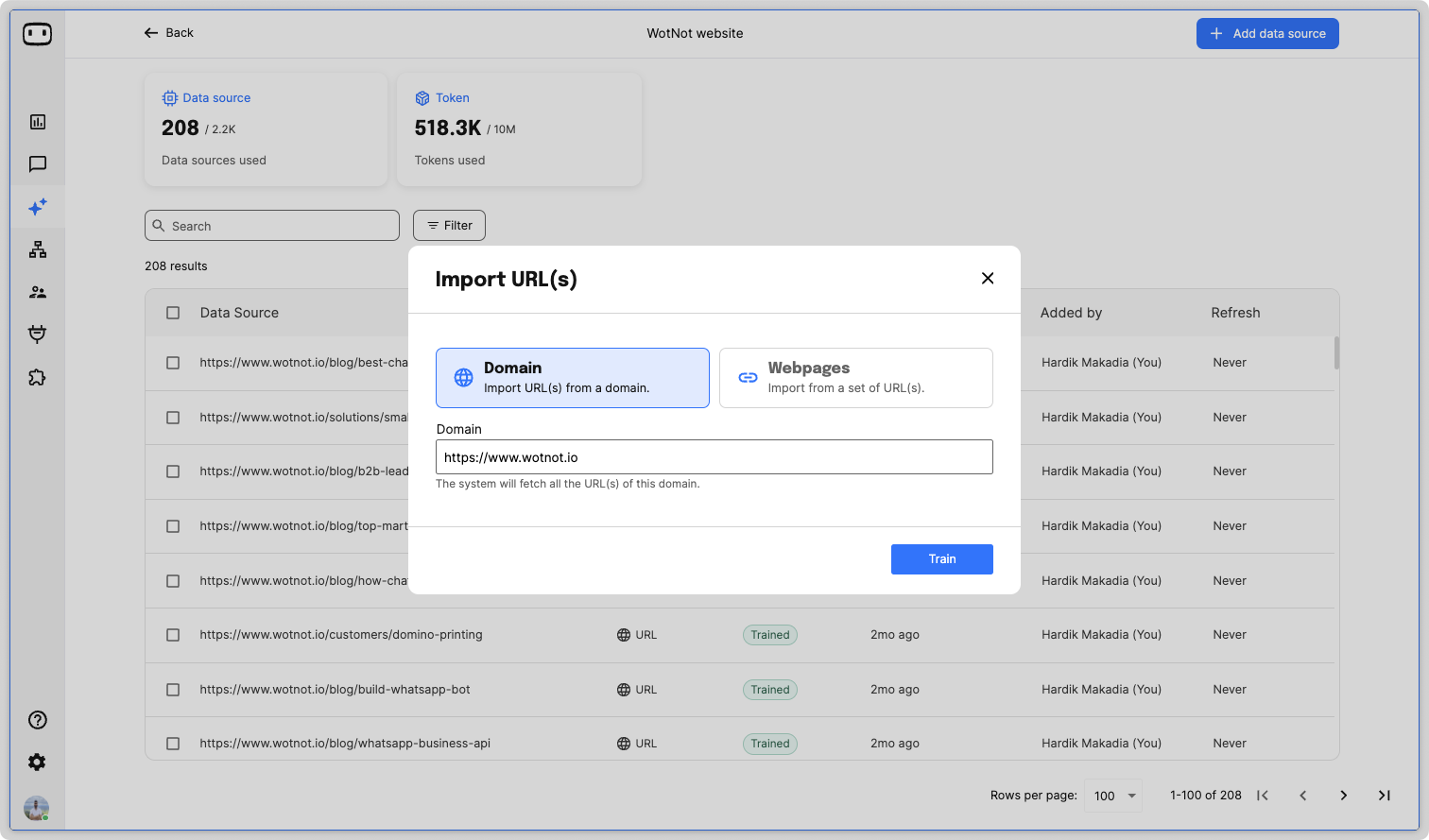Check the domino-printing URL row checkbox
The image size is (1429, 840).
point(173,635)
